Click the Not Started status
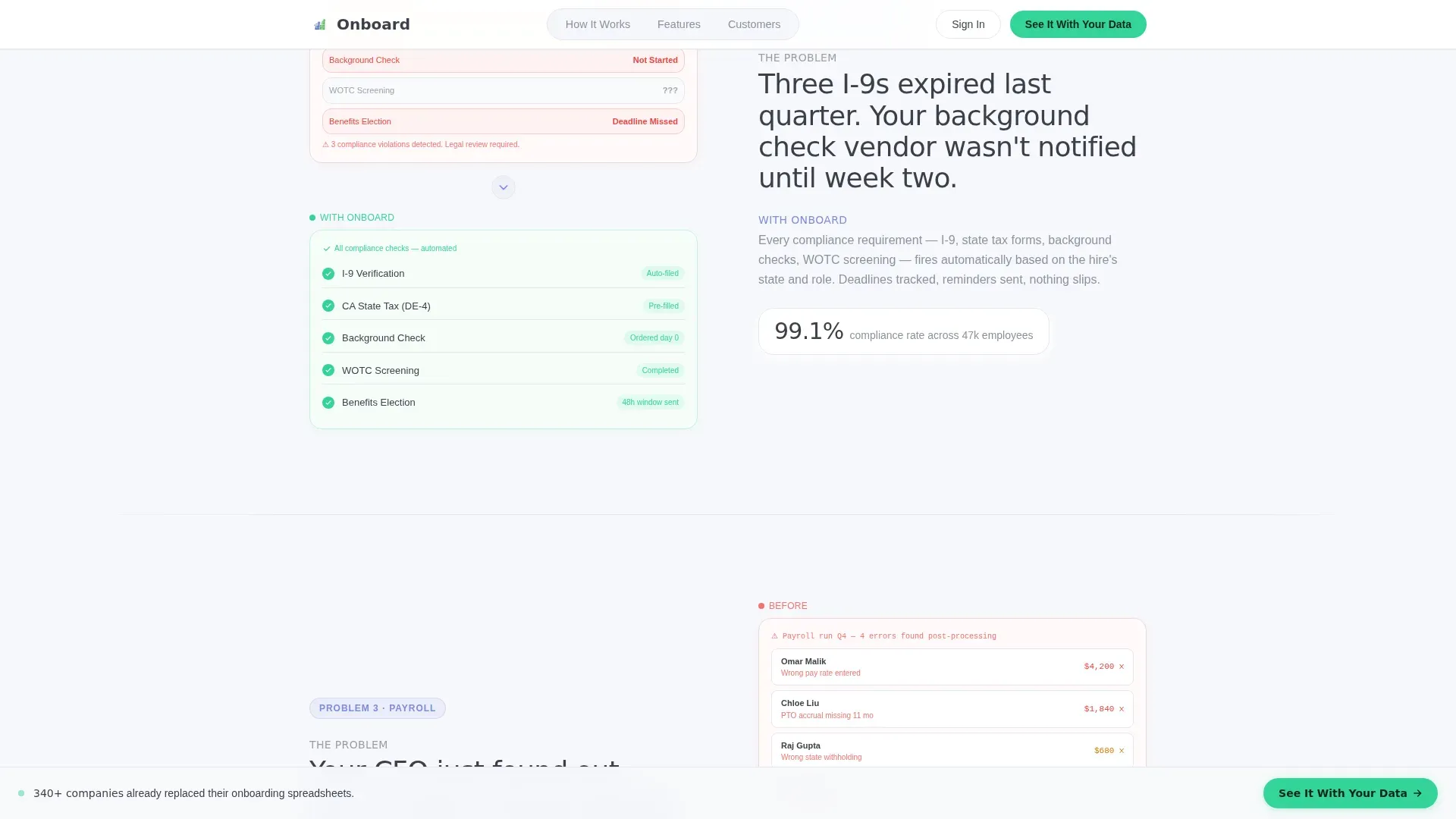This screenshot has width=1456, height=819. click(x=655, y=60)
